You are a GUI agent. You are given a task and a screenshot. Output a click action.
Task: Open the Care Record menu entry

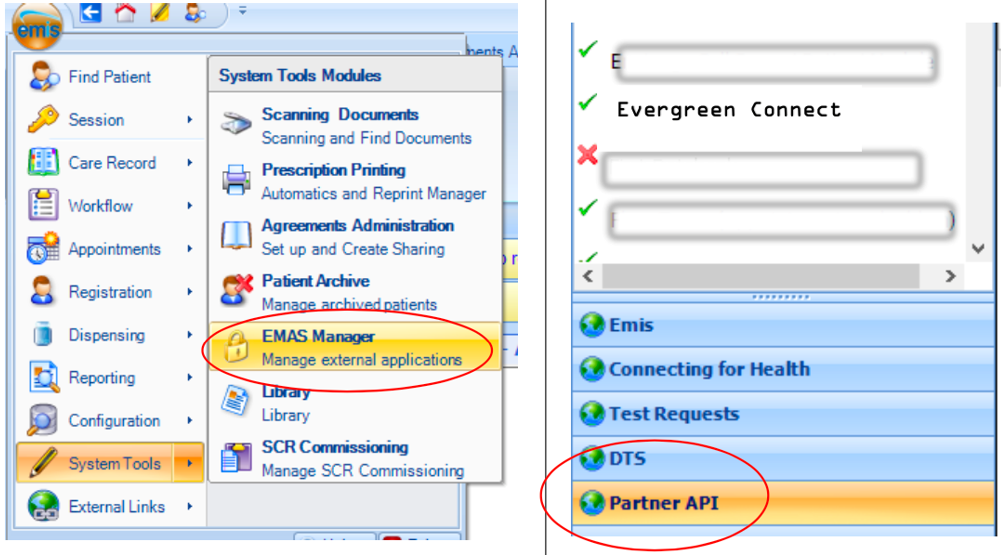click(x=110, y=162)
